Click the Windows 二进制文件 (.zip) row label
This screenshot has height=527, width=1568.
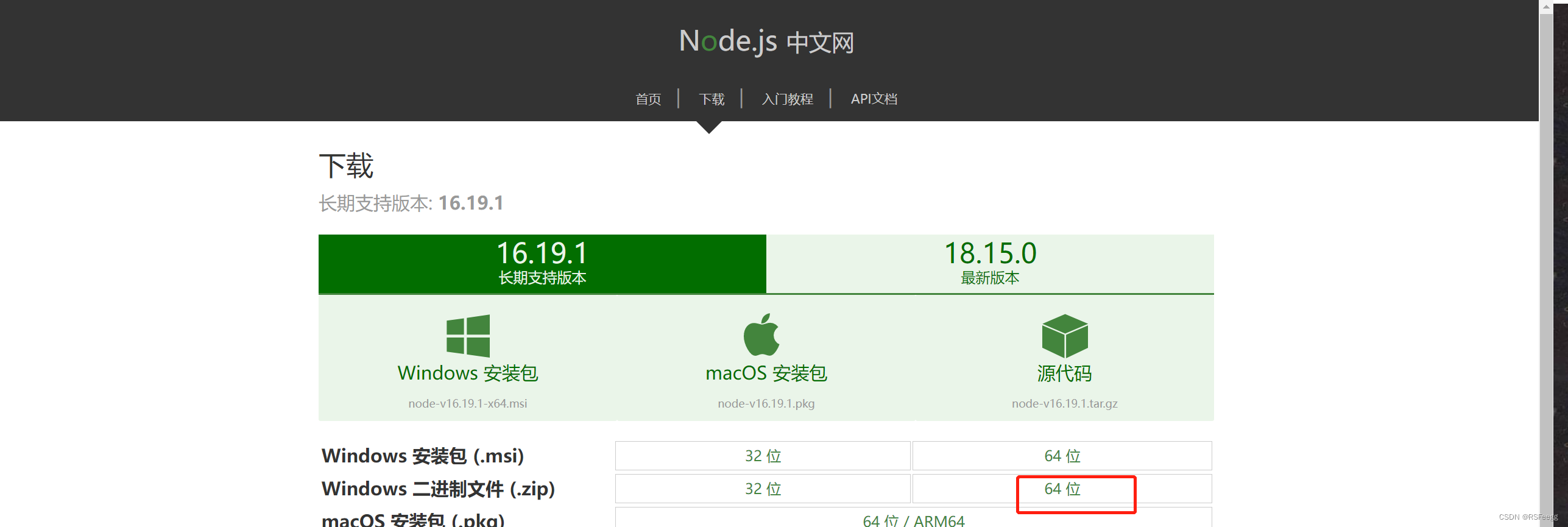click(438, 489)
